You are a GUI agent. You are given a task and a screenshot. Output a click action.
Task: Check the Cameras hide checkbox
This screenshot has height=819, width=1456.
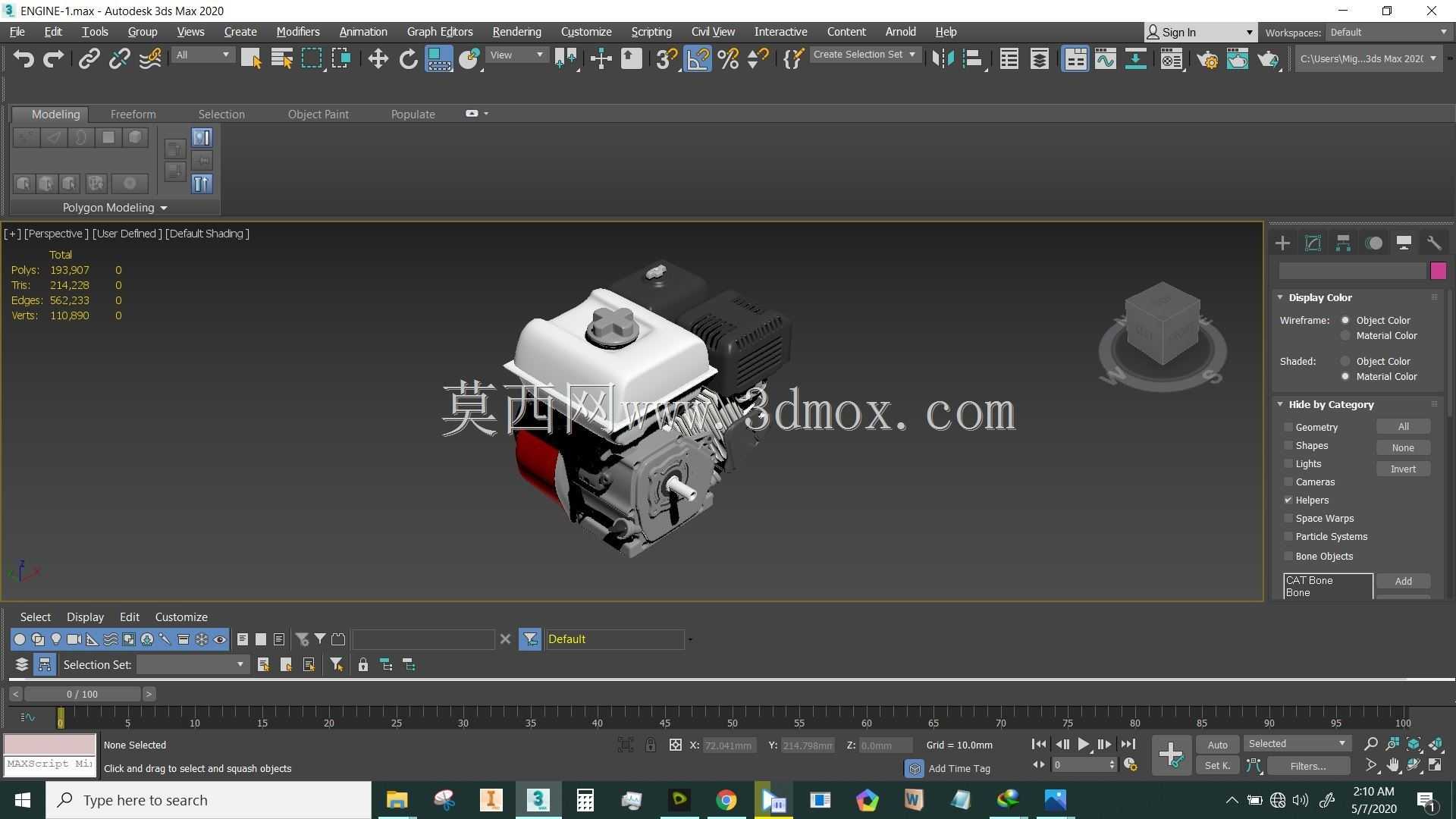[1288, 482]
